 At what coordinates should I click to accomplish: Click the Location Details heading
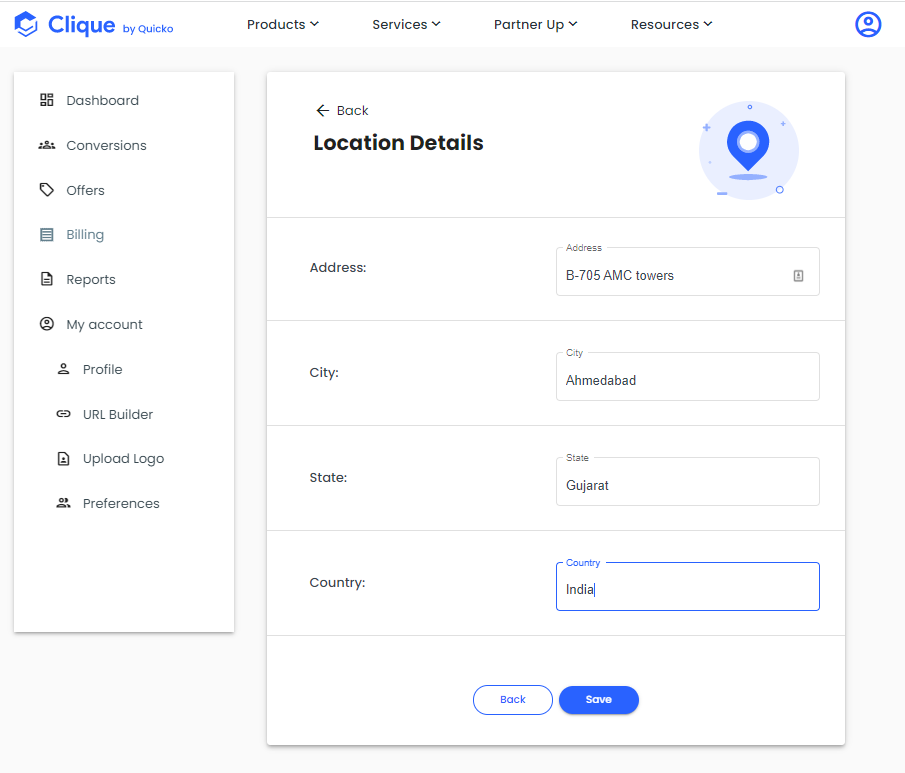coord(398,143)
